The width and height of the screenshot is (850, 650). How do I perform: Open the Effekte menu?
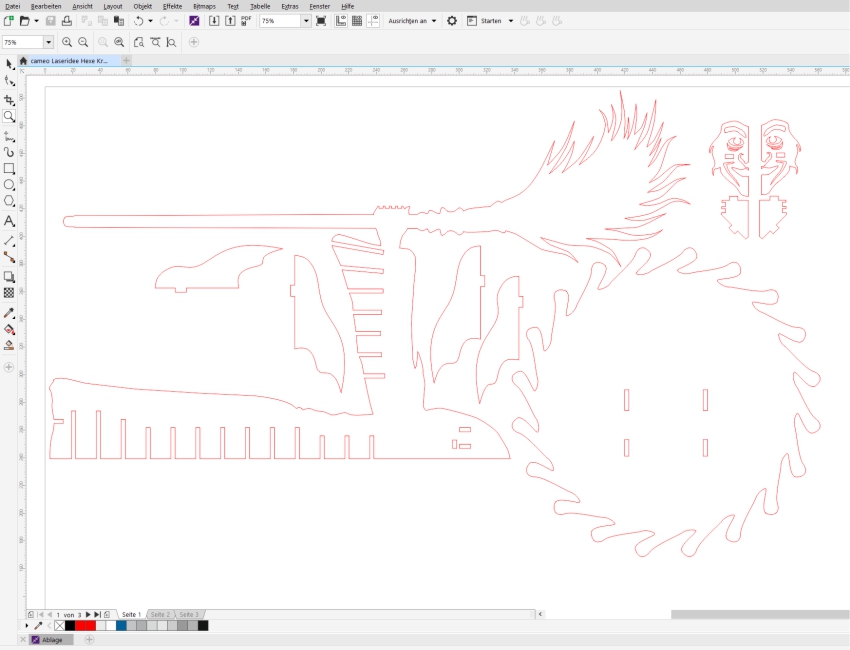(172, 6)
